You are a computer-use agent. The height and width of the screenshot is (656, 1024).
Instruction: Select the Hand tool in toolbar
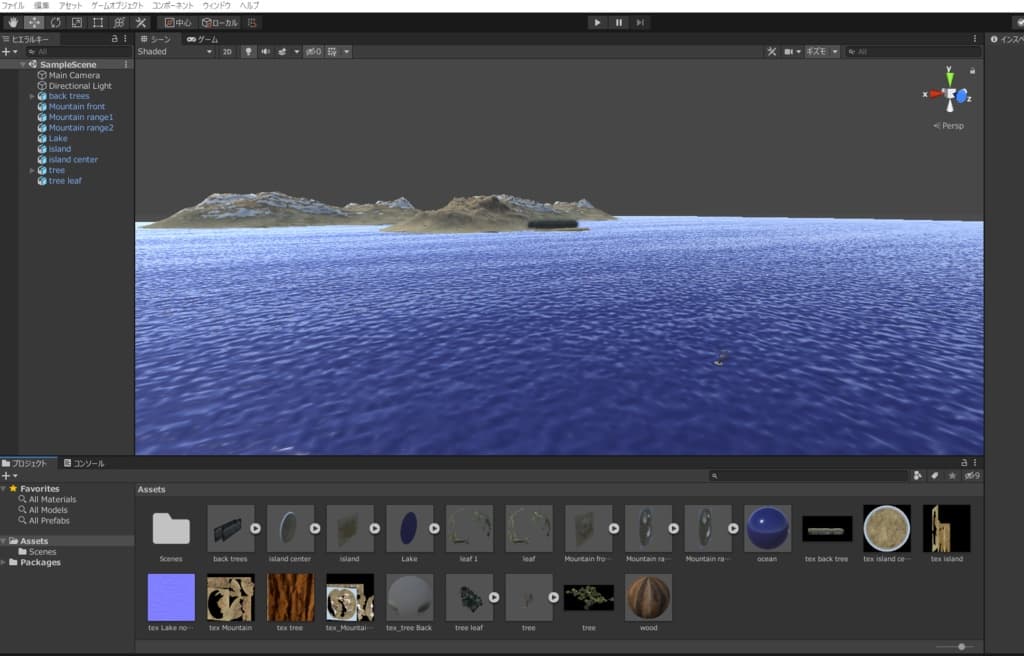[12, 22]
